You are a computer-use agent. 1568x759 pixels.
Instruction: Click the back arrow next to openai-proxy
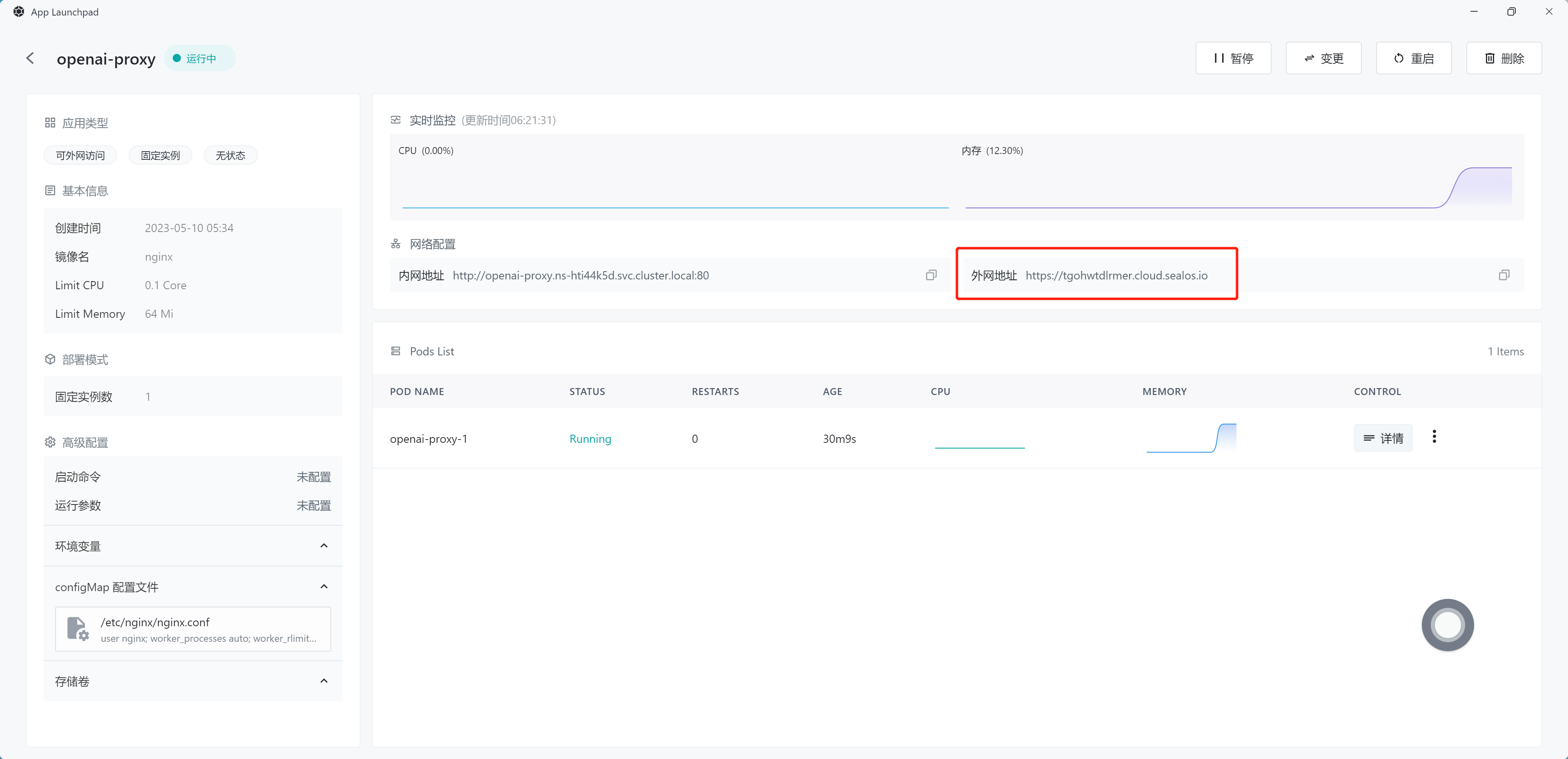pos(30,58)
